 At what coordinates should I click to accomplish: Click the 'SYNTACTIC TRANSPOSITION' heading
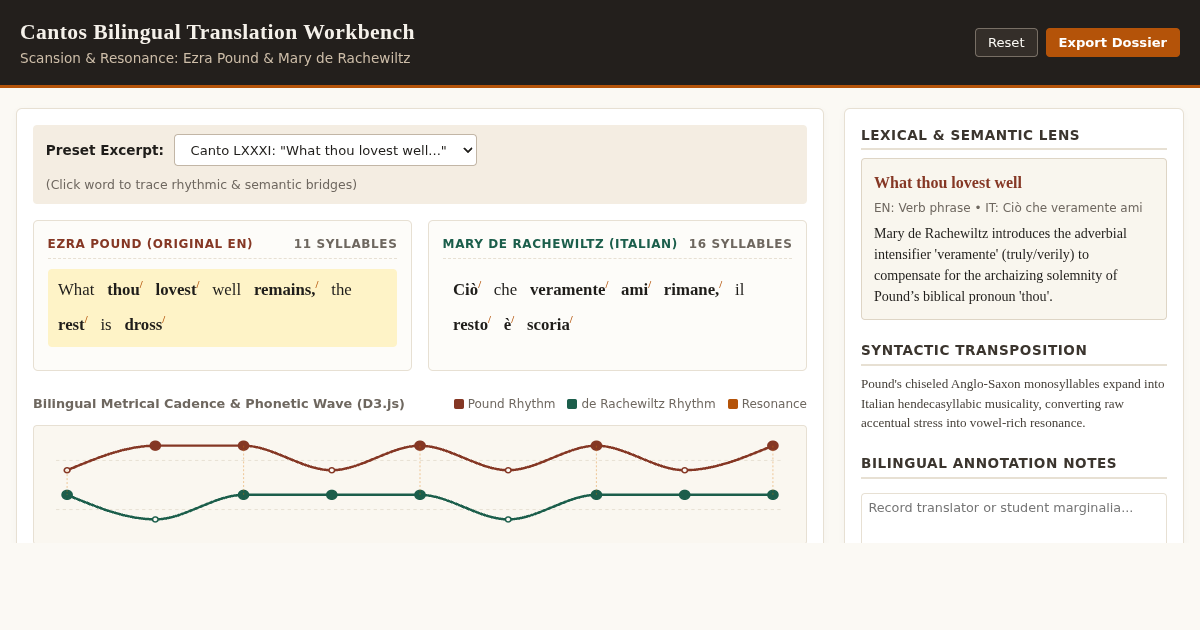click(974, 350)
